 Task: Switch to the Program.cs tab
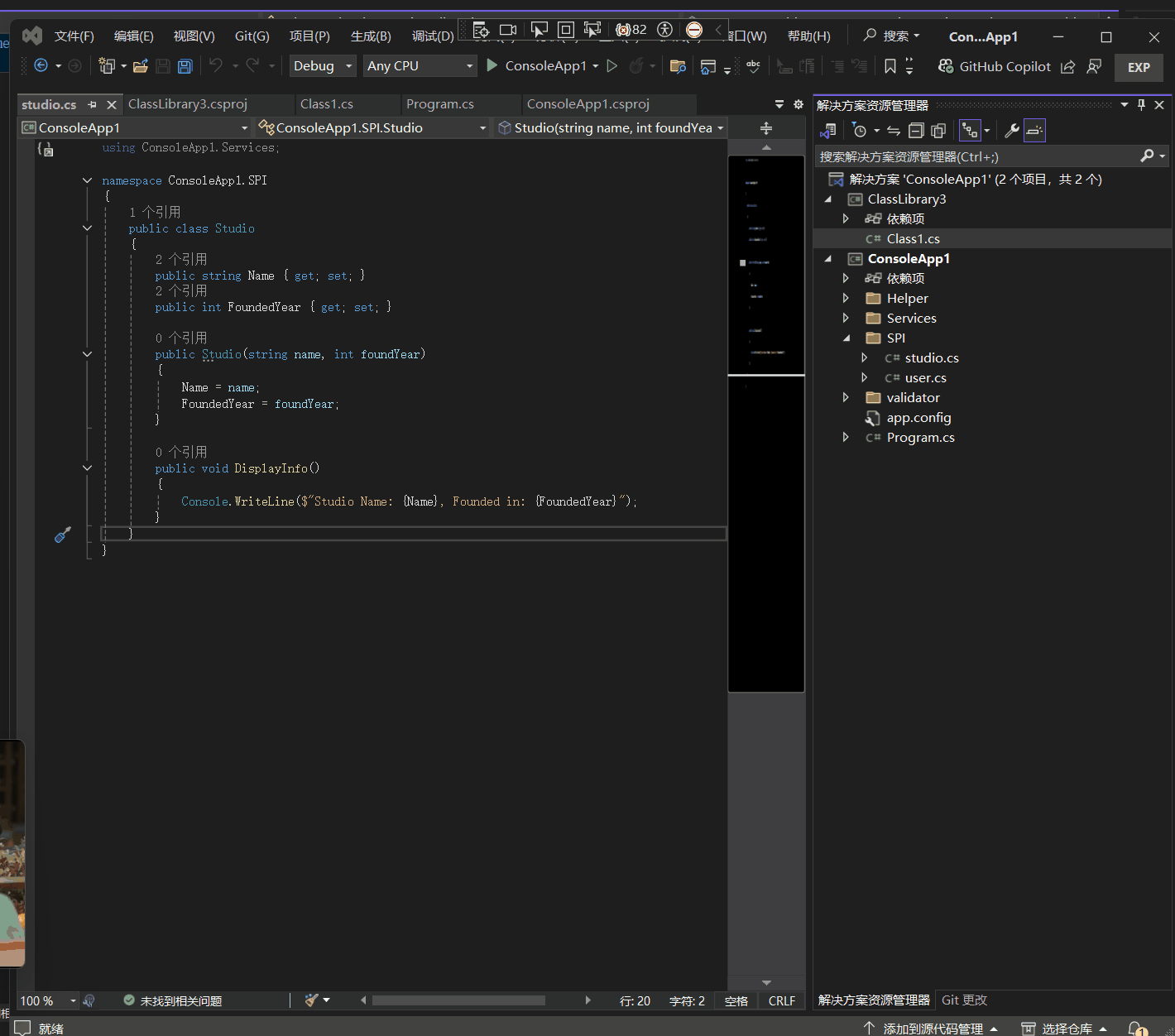click(x=440, y=104)
